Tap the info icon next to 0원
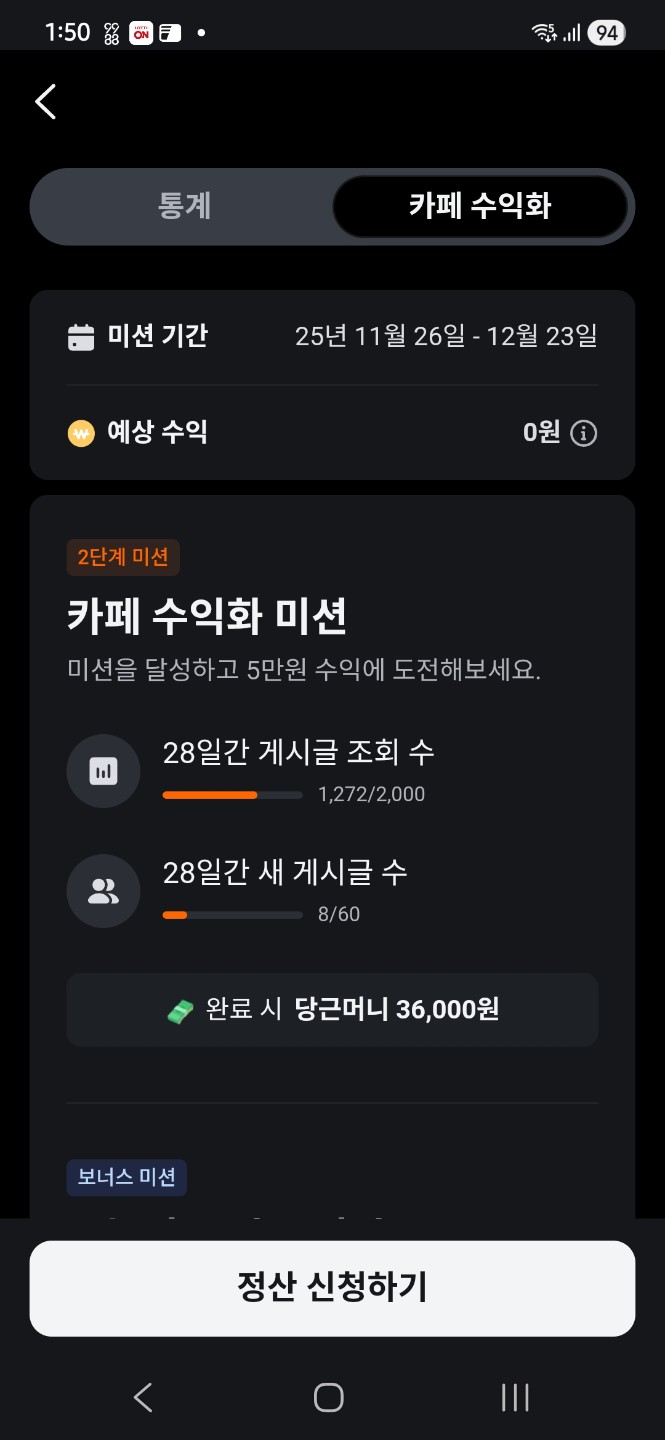The image size is (665, 1440). [584, 433]
